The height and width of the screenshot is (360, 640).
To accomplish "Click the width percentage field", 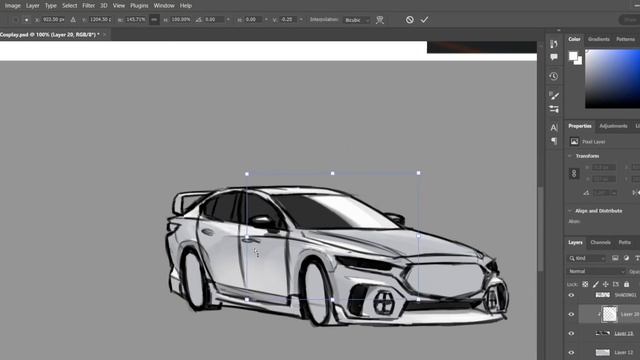I will [x=136, y=20].
